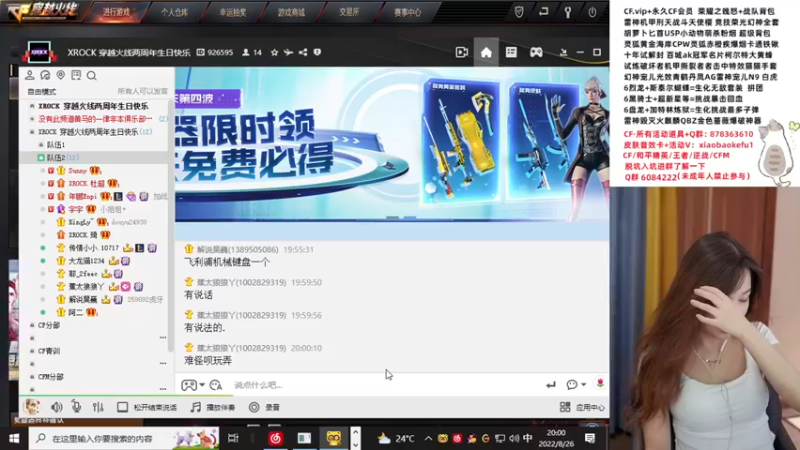Open the more menu below CF青训
The height and width of the screenshot is (450, 800).
163,363
